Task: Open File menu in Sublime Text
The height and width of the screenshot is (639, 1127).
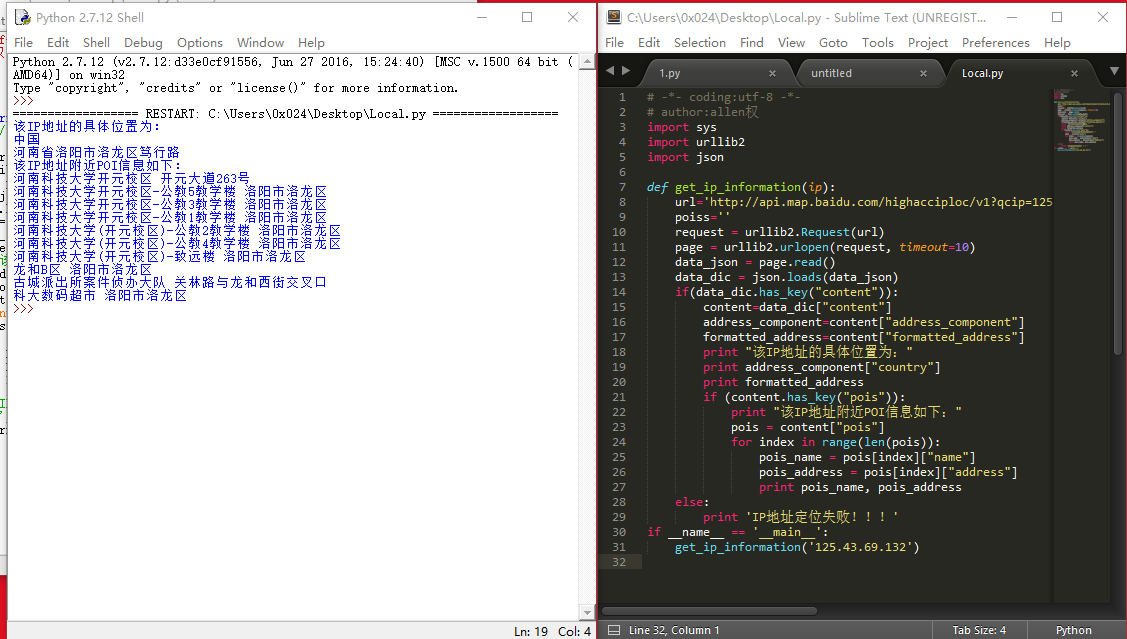Action: tap(615, 42)
